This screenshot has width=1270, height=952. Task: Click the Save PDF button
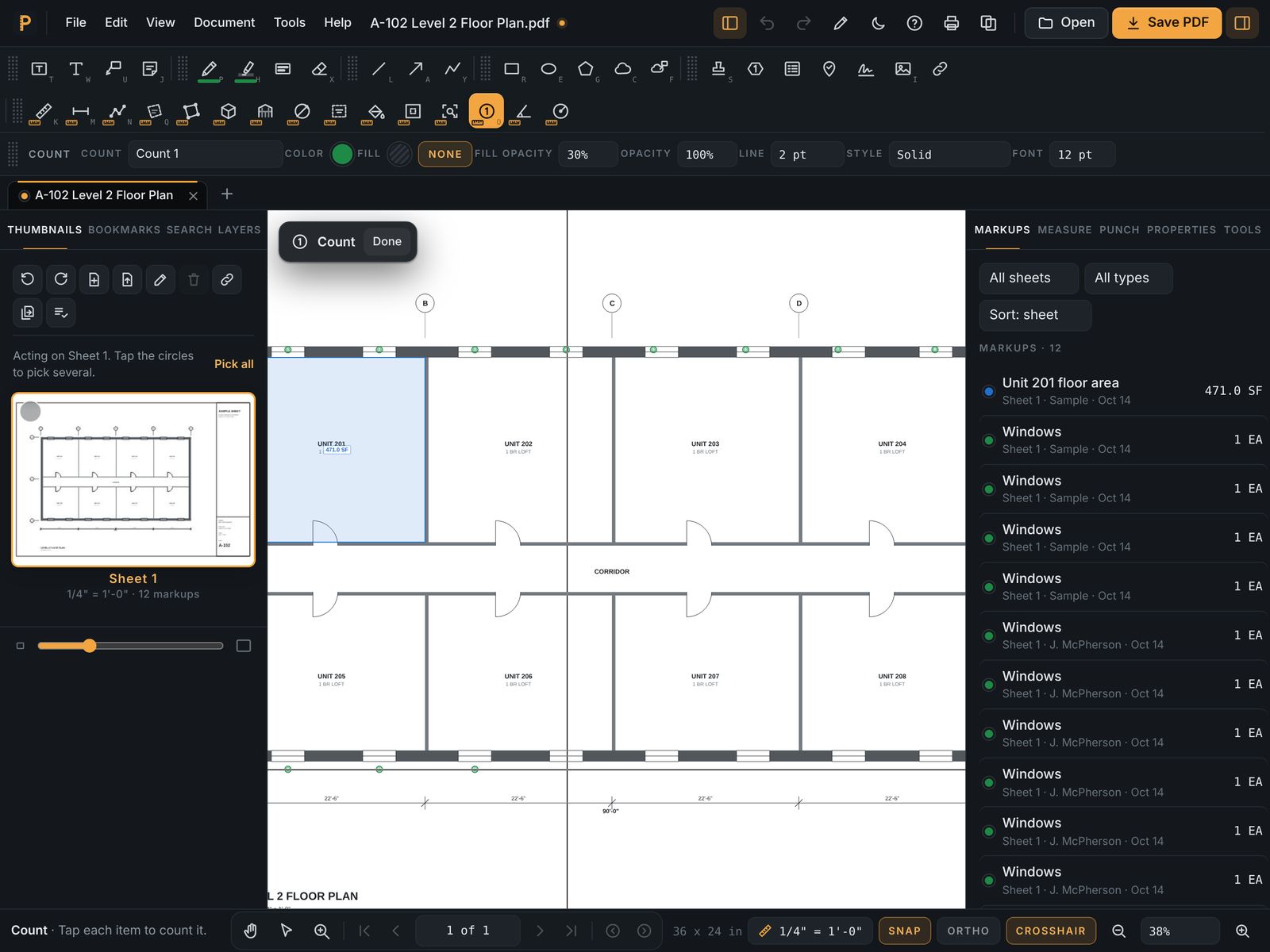coord(1166,23)
